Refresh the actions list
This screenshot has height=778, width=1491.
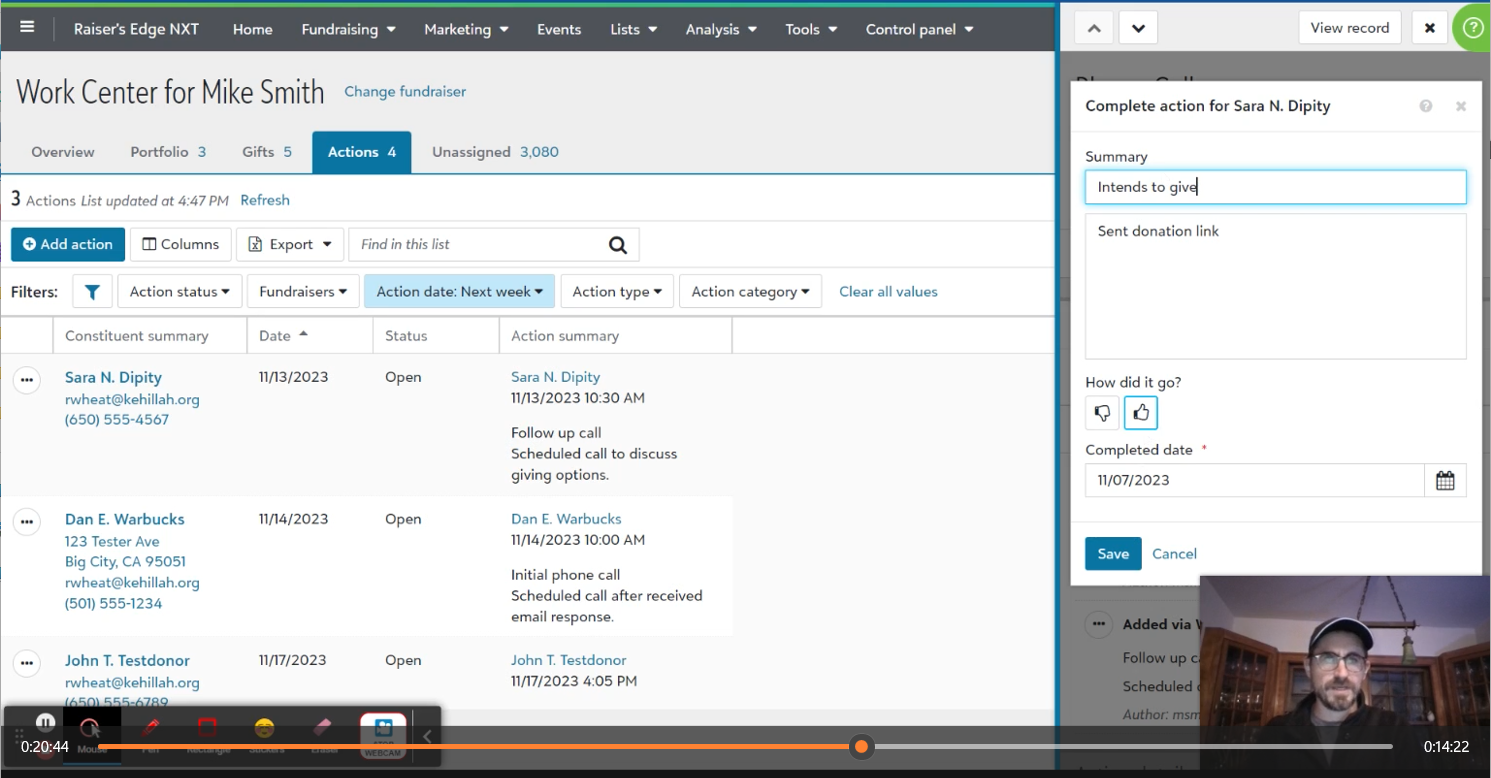(x=265, y=200)
